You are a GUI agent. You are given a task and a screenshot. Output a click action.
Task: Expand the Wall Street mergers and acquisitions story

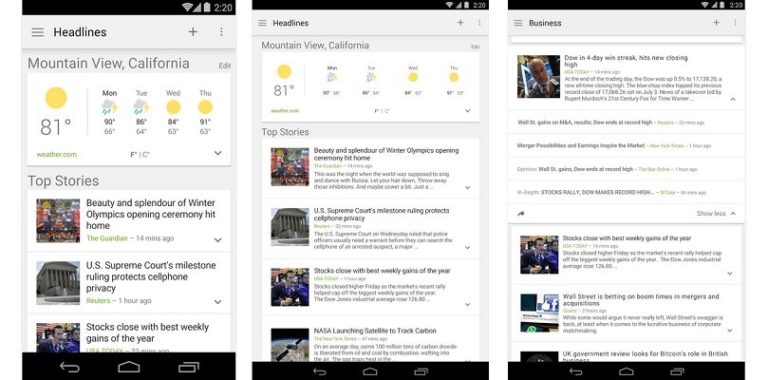(730, 331)
